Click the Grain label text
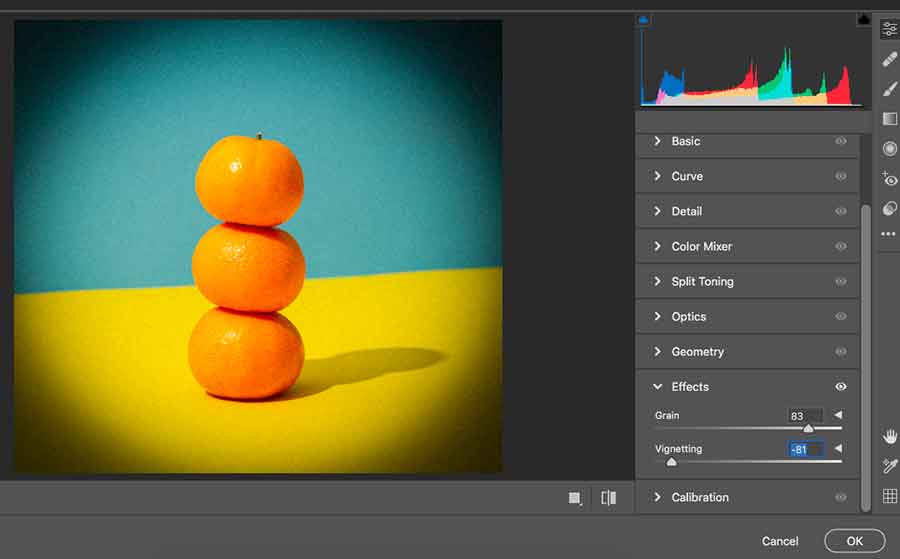 (x=667, y=415)
